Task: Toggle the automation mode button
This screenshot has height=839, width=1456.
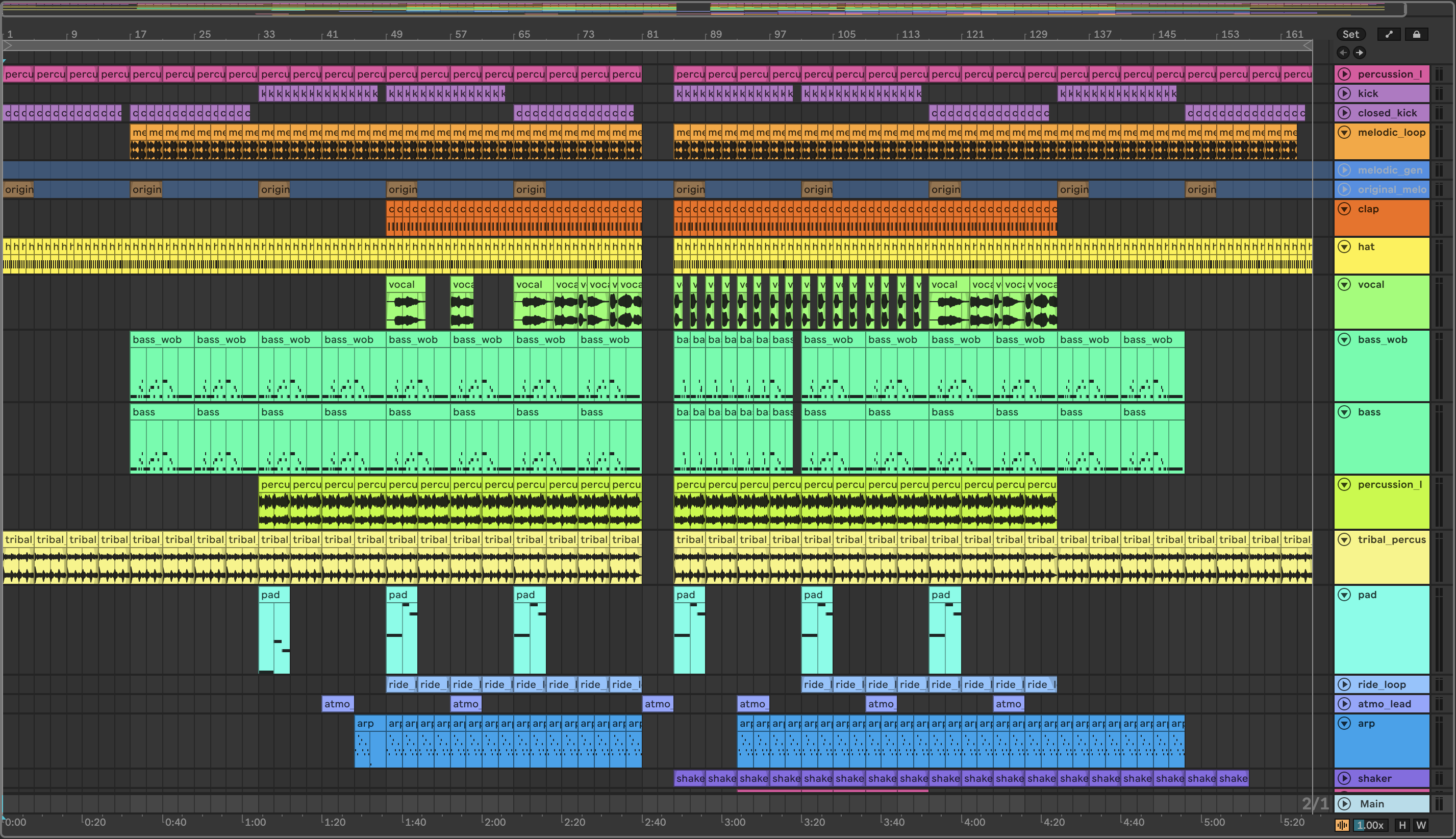Action: 1389,35
